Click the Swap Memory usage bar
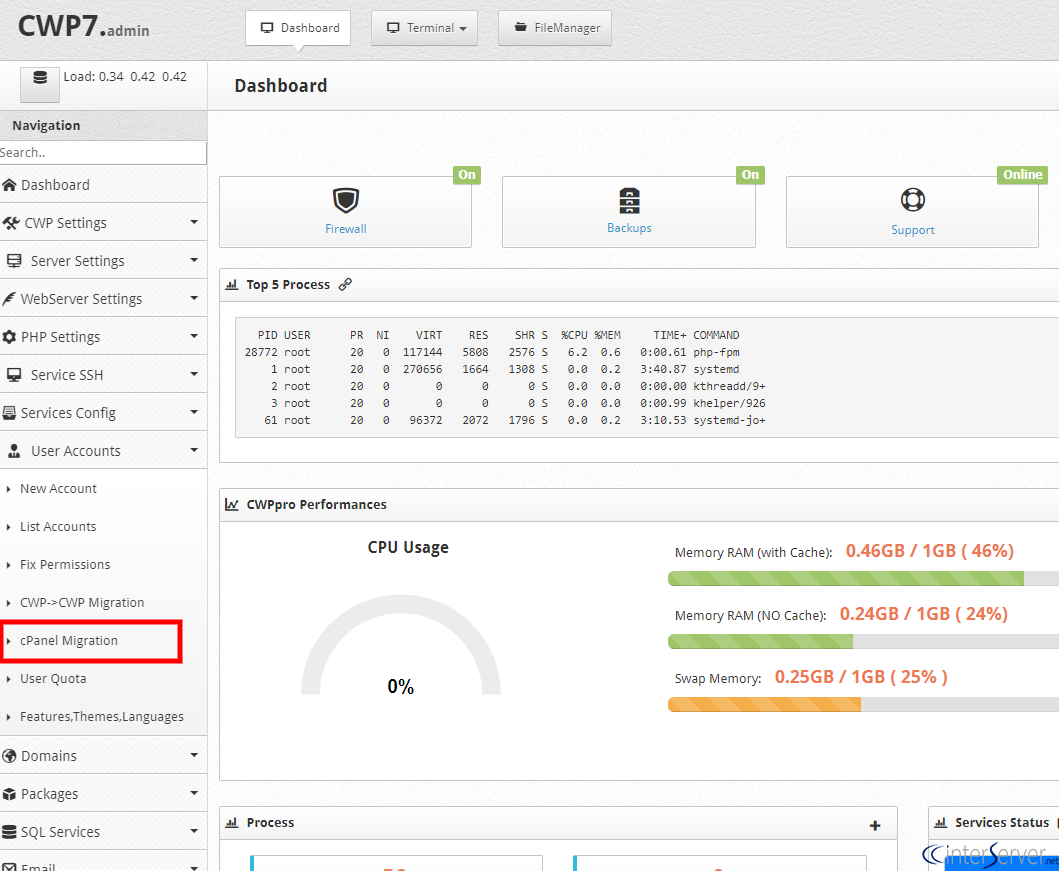Viewport: 1059px width, 871px height. click(x=763, y=704)
